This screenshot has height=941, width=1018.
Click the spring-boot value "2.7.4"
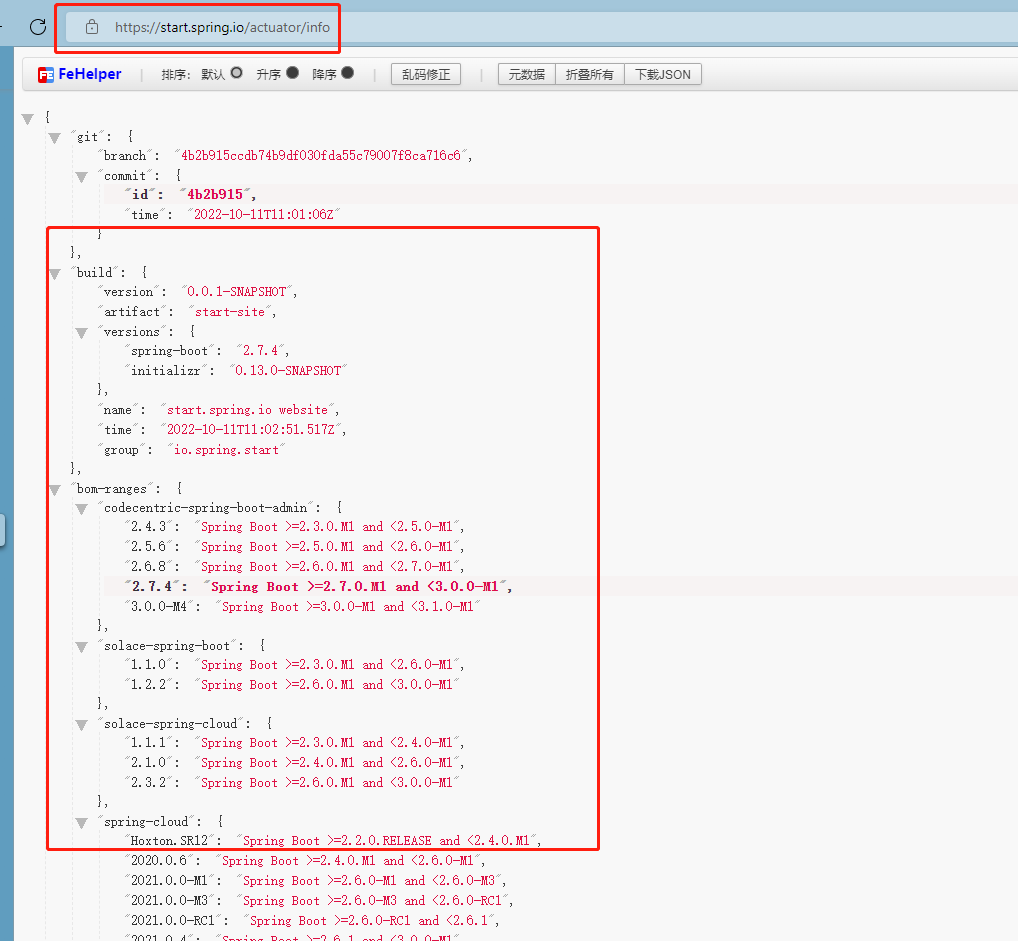[260, 351]
